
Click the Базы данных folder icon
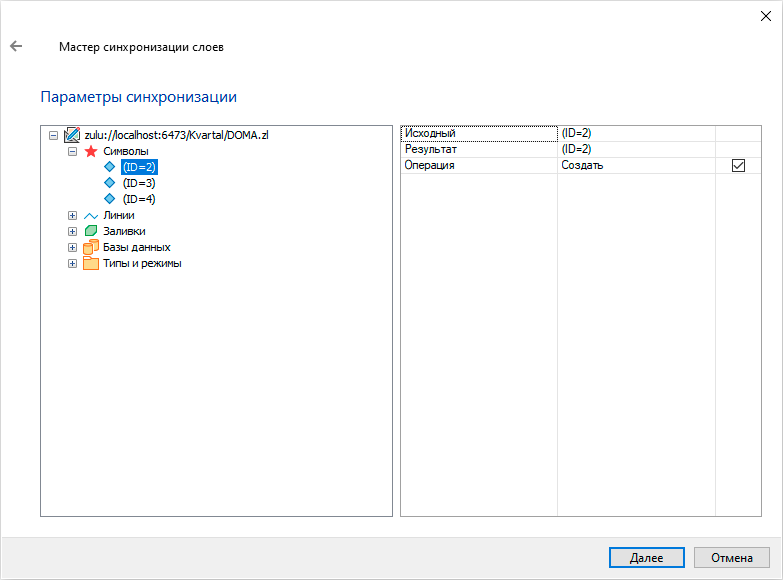(x=91, y=247)
